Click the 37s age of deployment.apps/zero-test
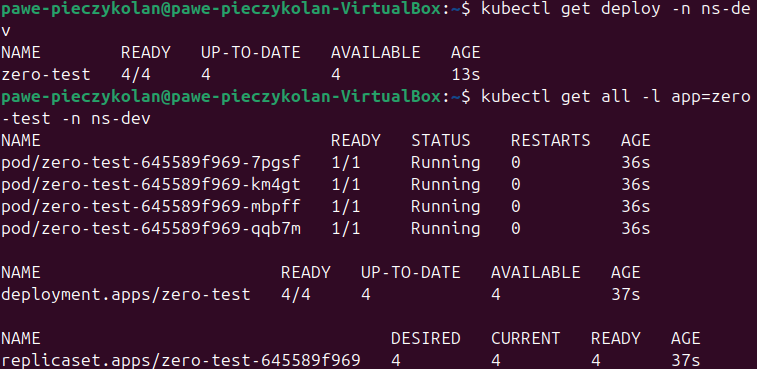 pos(626,295)
